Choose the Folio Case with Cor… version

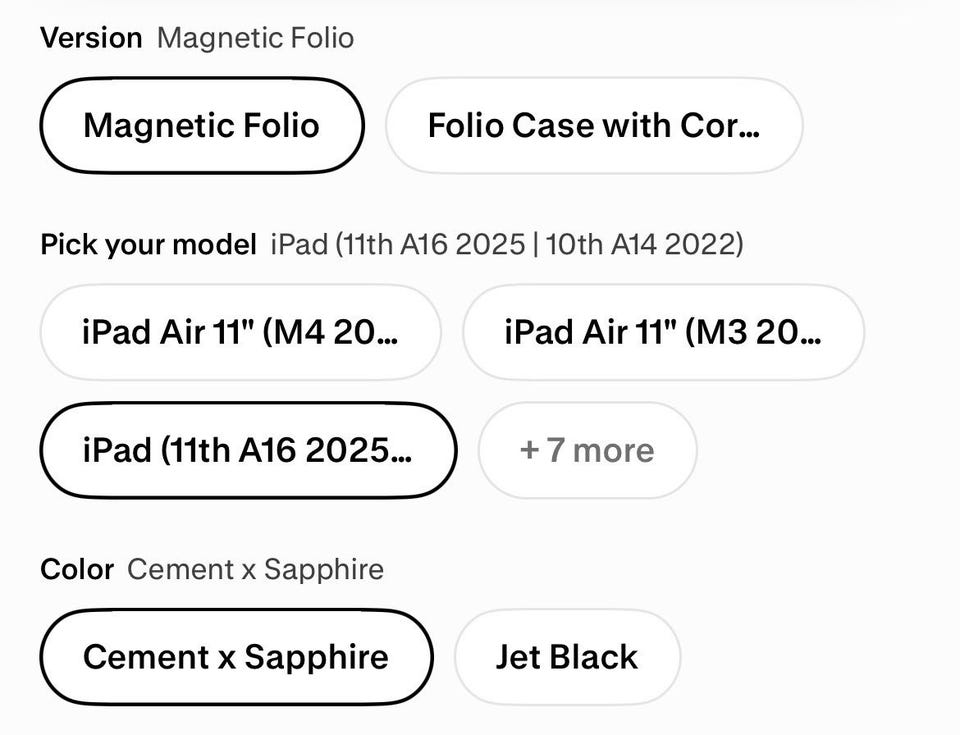coord(594,126)
